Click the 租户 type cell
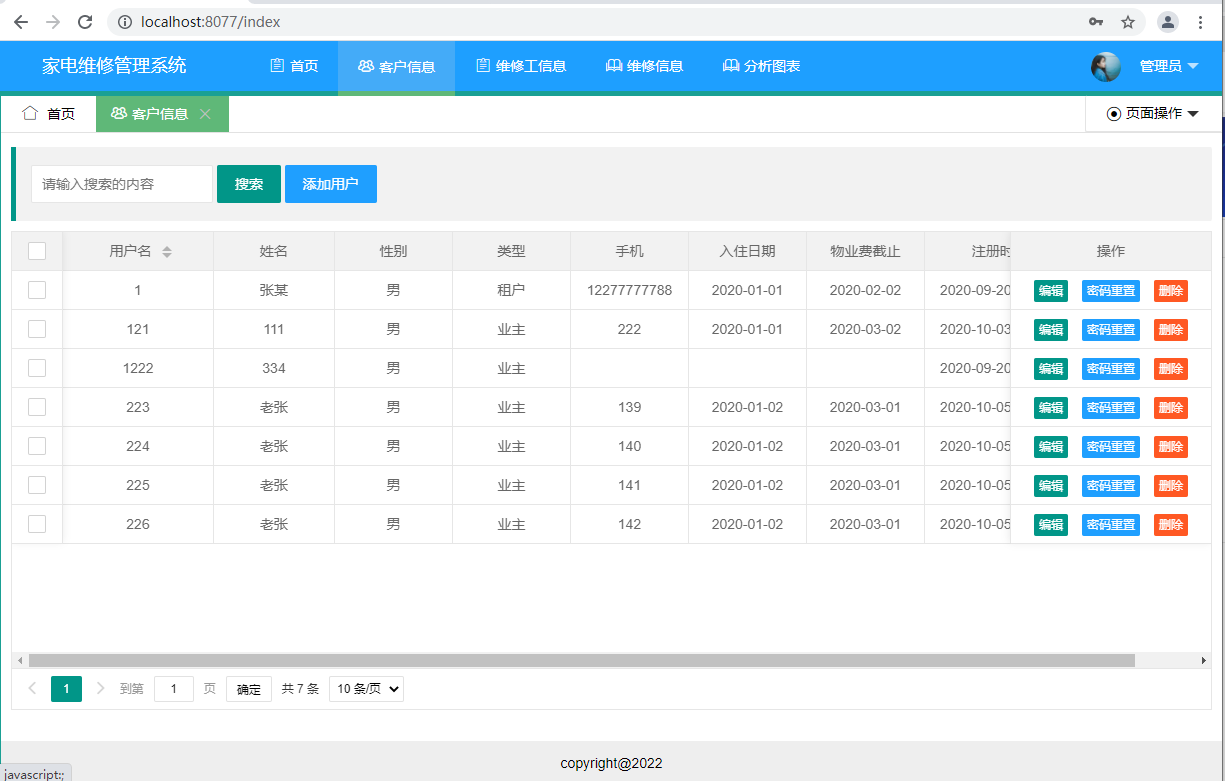This screenshot has width=1225, height=781. [511, 290]
